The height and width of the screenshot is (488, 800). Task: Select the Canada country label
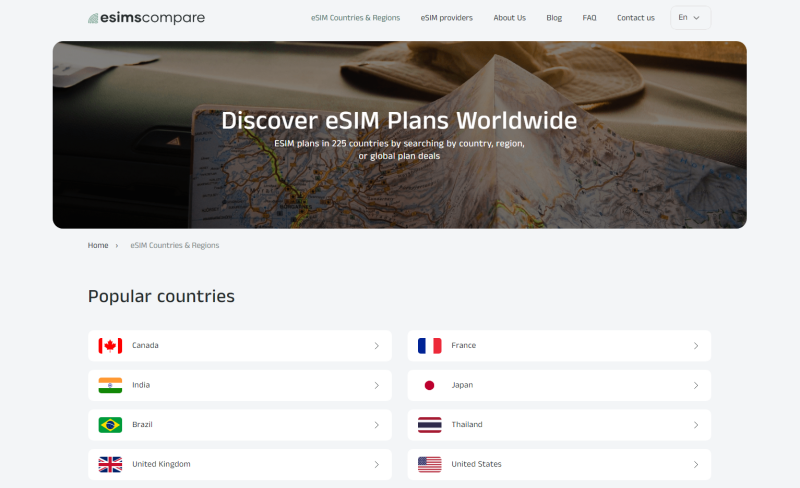tap(145, 346)
